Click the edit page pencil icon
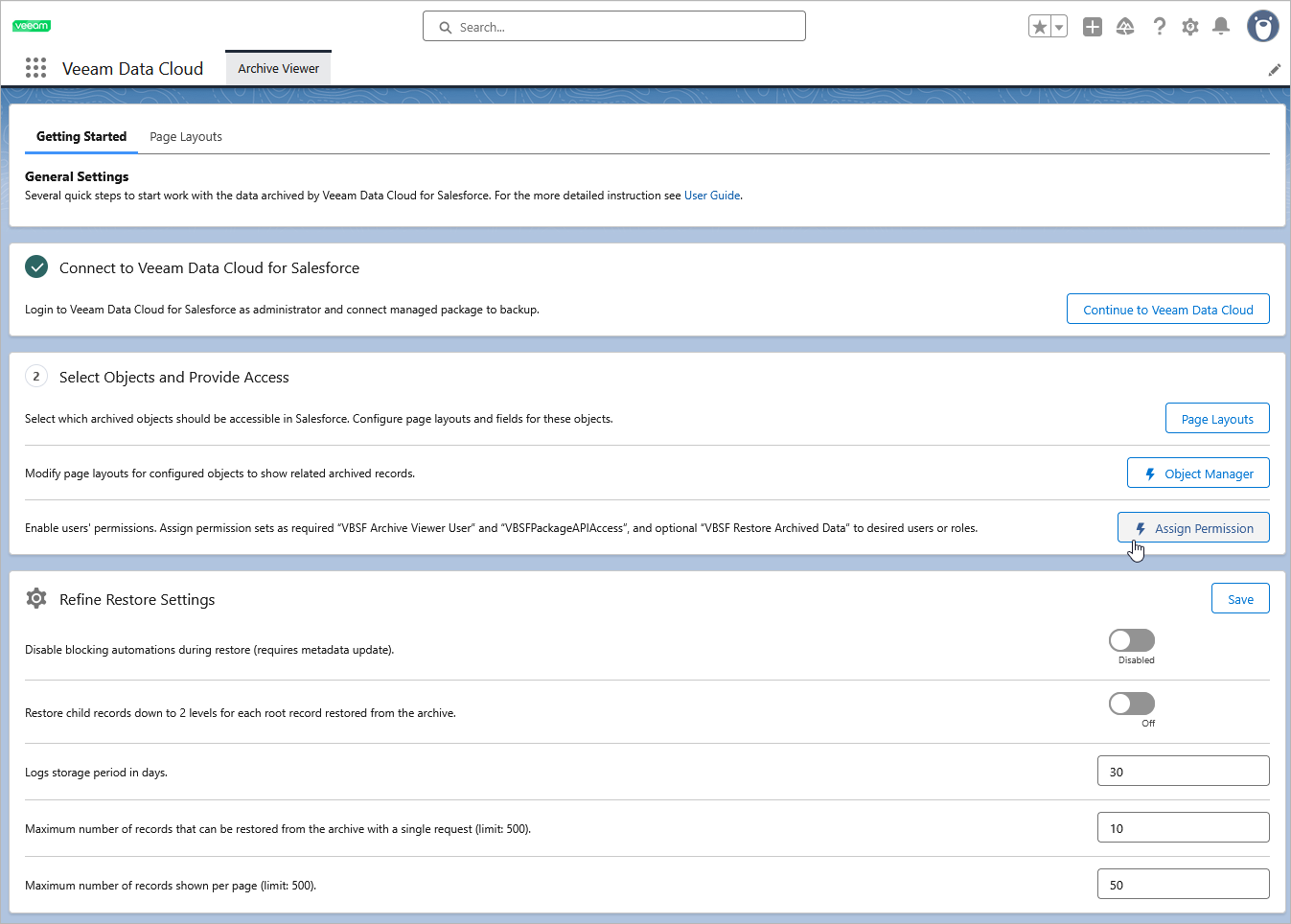Image resolution: width=1291 pixels, height=924 pixels. pos(1274,70)
